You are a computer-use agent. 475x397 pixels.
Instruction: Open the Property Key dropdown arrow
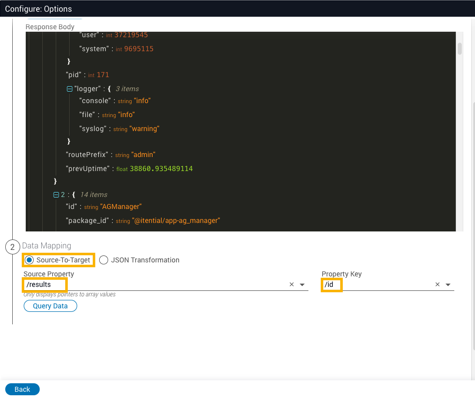pyautogui.click(x=448, y=285)
